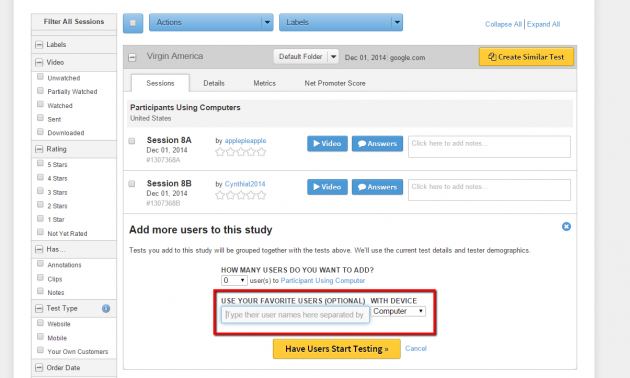
Task: Click Have Users Start Testing button
Action: tap(337, 349)
